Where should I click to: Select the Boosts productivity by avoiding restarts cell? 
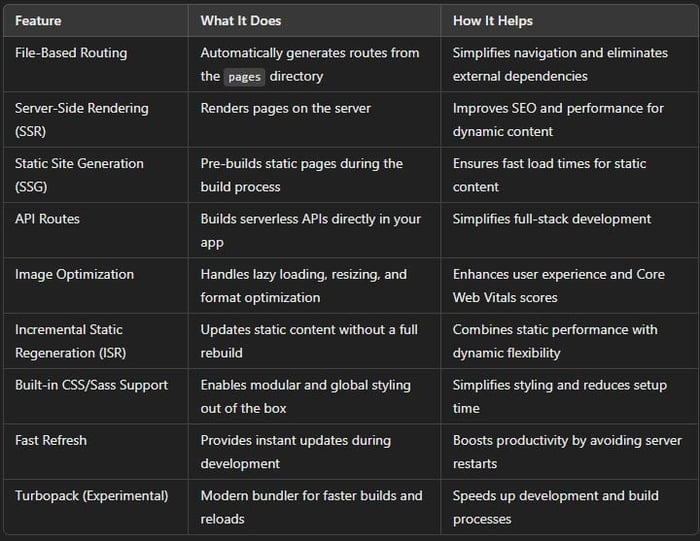point(569,452)
